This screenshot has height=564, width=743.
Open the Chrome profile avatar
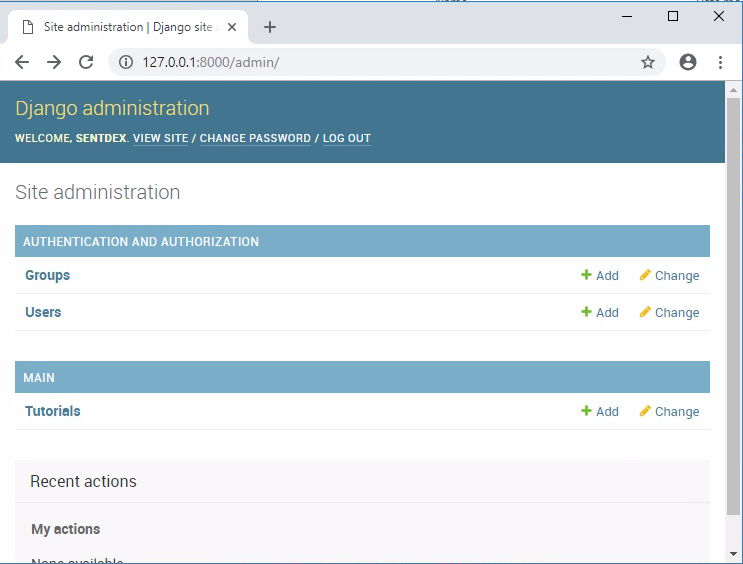coord(688,62)
